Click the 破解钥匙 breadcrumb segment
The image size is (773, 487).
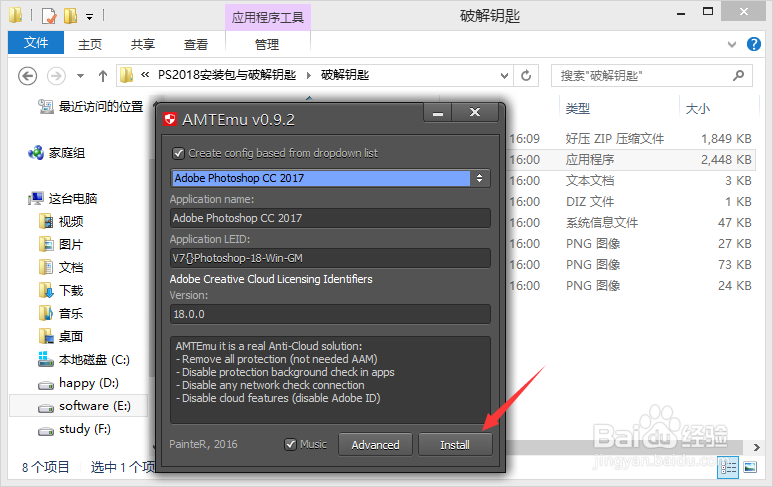coord(345,75)
